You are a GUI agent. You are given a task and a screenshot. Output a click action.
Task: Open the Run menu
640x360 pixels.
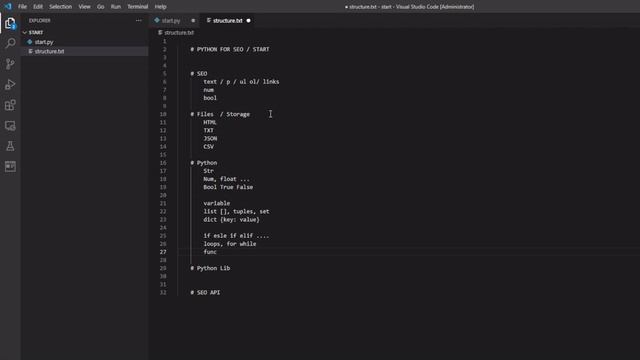click(x=116, y=7)
